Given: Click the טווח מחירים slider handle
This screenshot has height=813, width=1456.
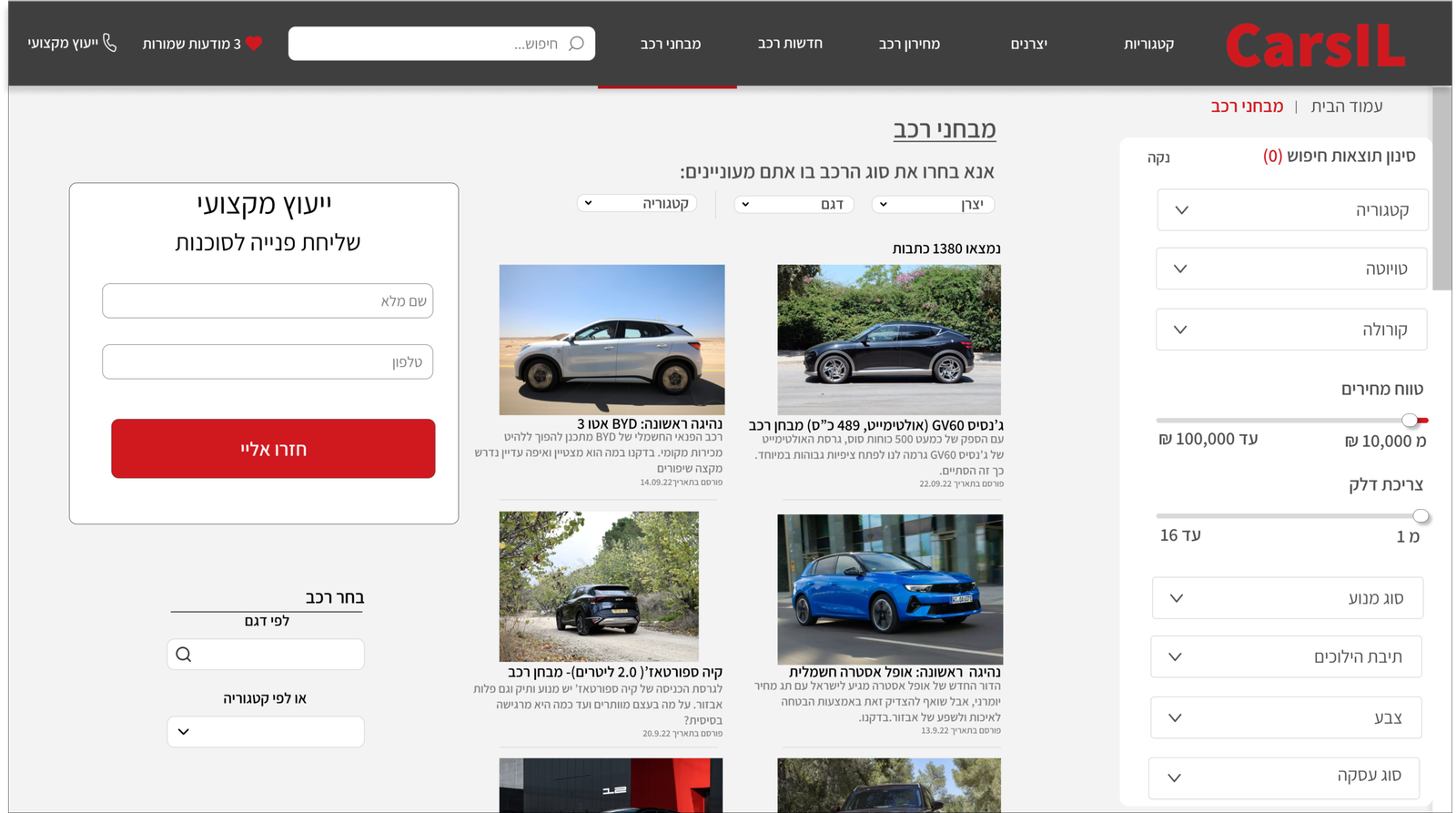Looking at the screenshot, I should point(1410,420).
